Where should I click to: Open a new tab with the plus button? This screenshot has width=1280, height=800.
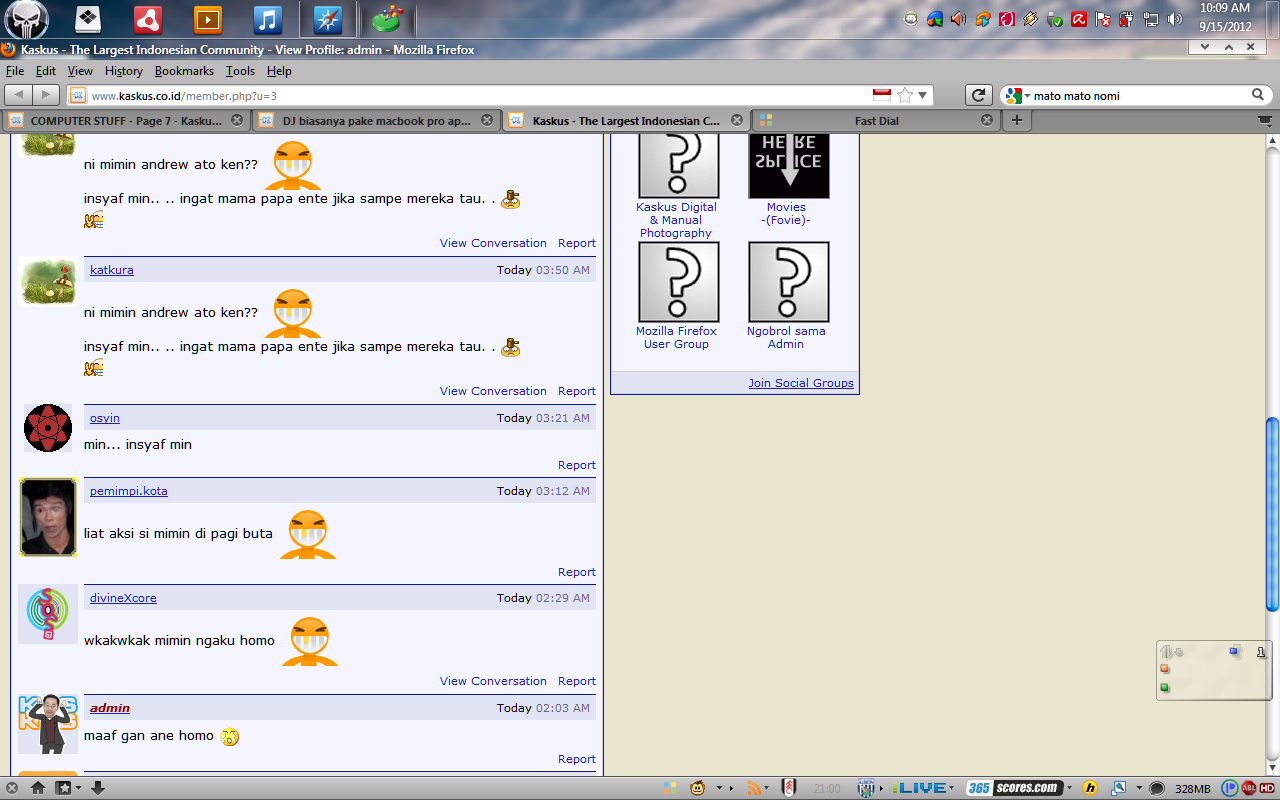(1016, 120)
